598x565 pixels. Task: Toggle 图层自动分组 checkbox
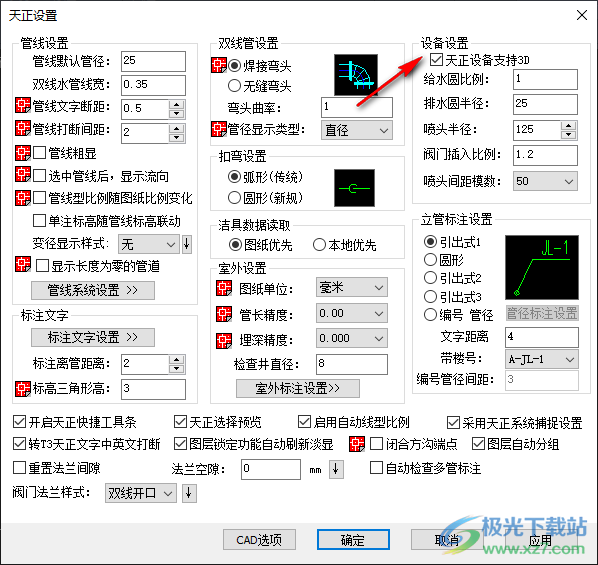pyautogui.click(x=479, y=444)
